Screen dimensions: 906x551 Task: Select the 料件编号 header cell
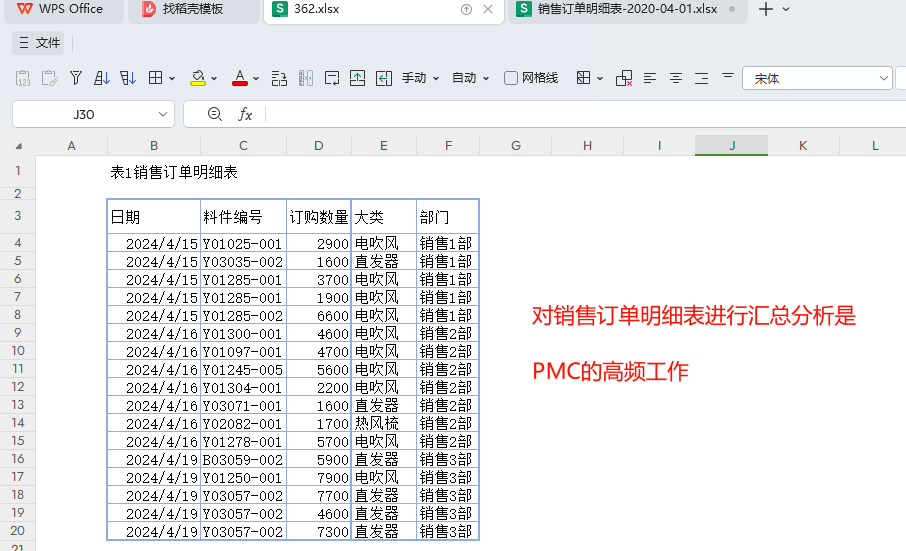[243, 217]
